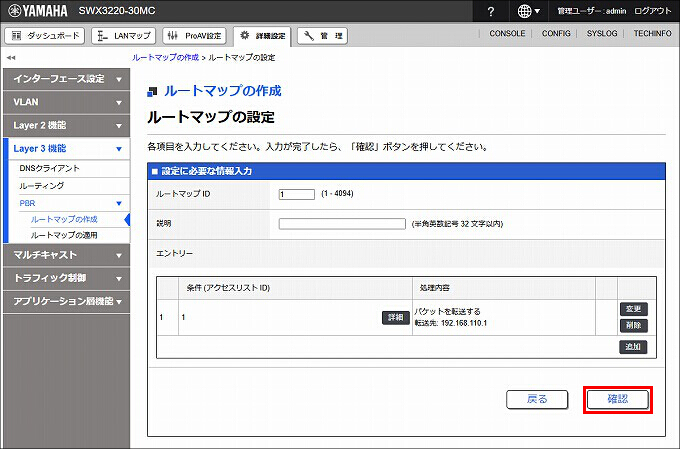Open the LANマップ tab
The image size is (680, 449).
coord(123,36)
